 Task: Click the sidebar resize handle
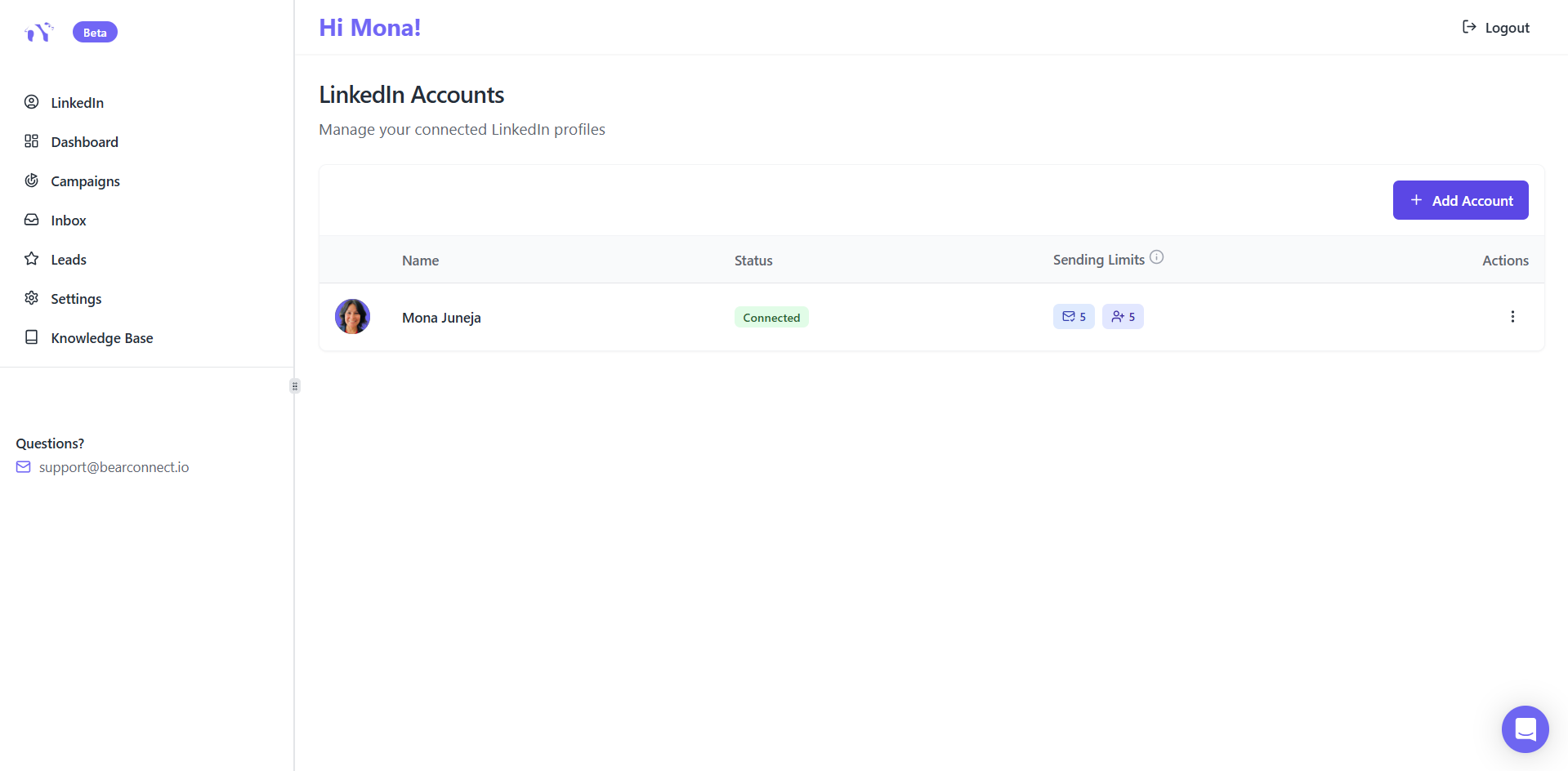[293, 385]
